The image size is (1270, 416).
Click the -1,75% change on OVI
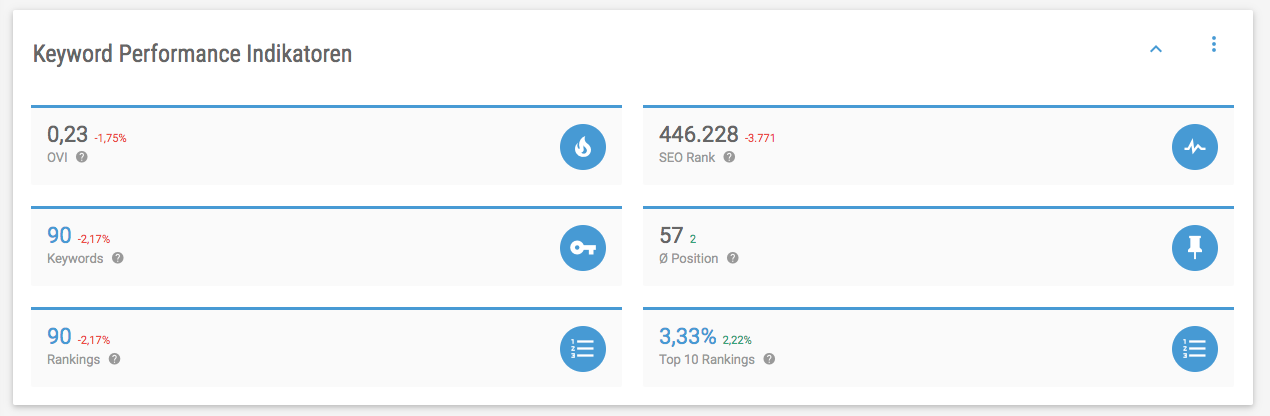pyautogui.click(x=110, y=138)
